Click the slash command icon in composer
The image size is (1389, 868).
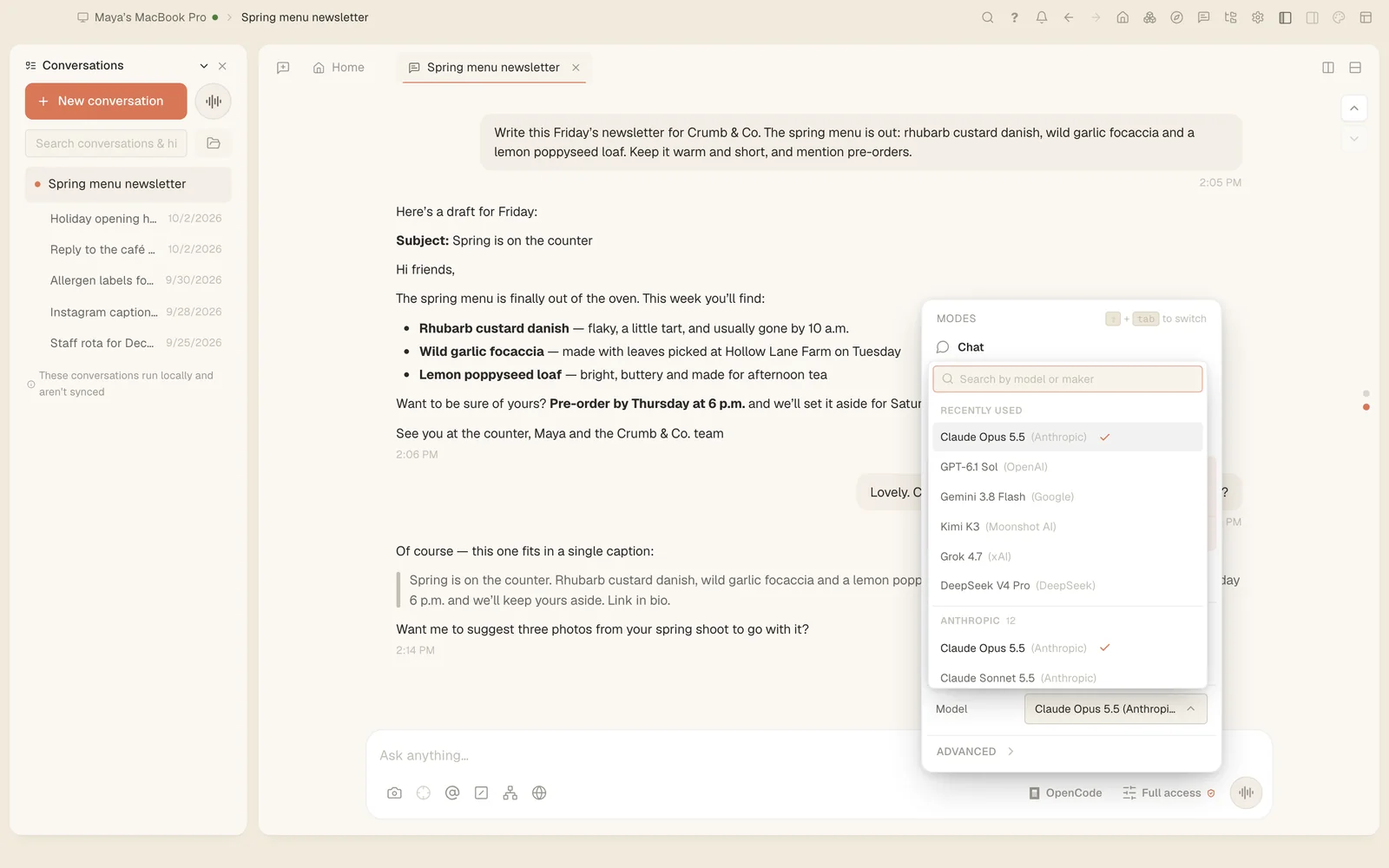pos(482,792)
